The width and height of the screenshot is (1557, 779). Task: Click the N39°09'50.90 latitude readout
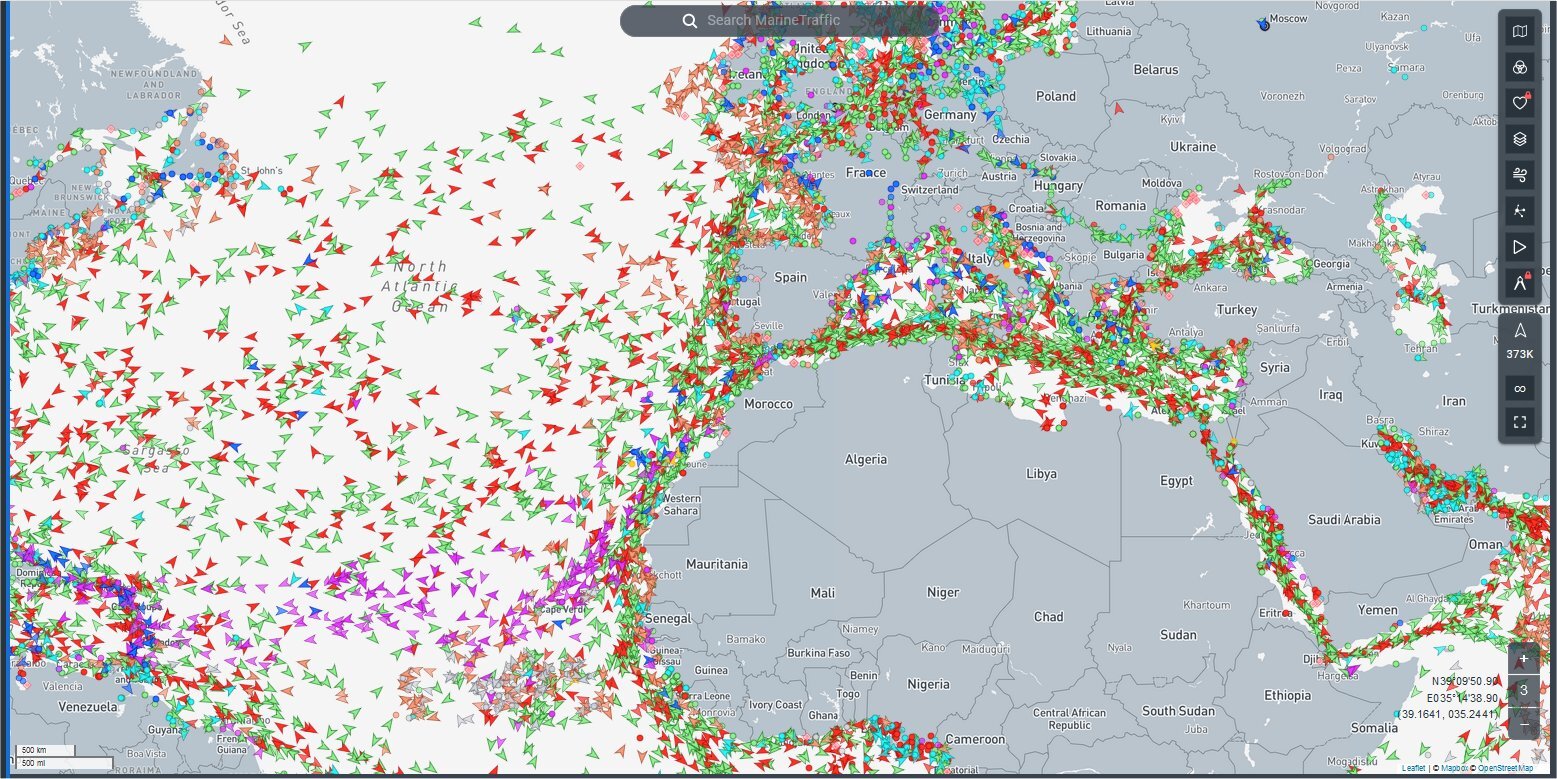pos(1464,681)
